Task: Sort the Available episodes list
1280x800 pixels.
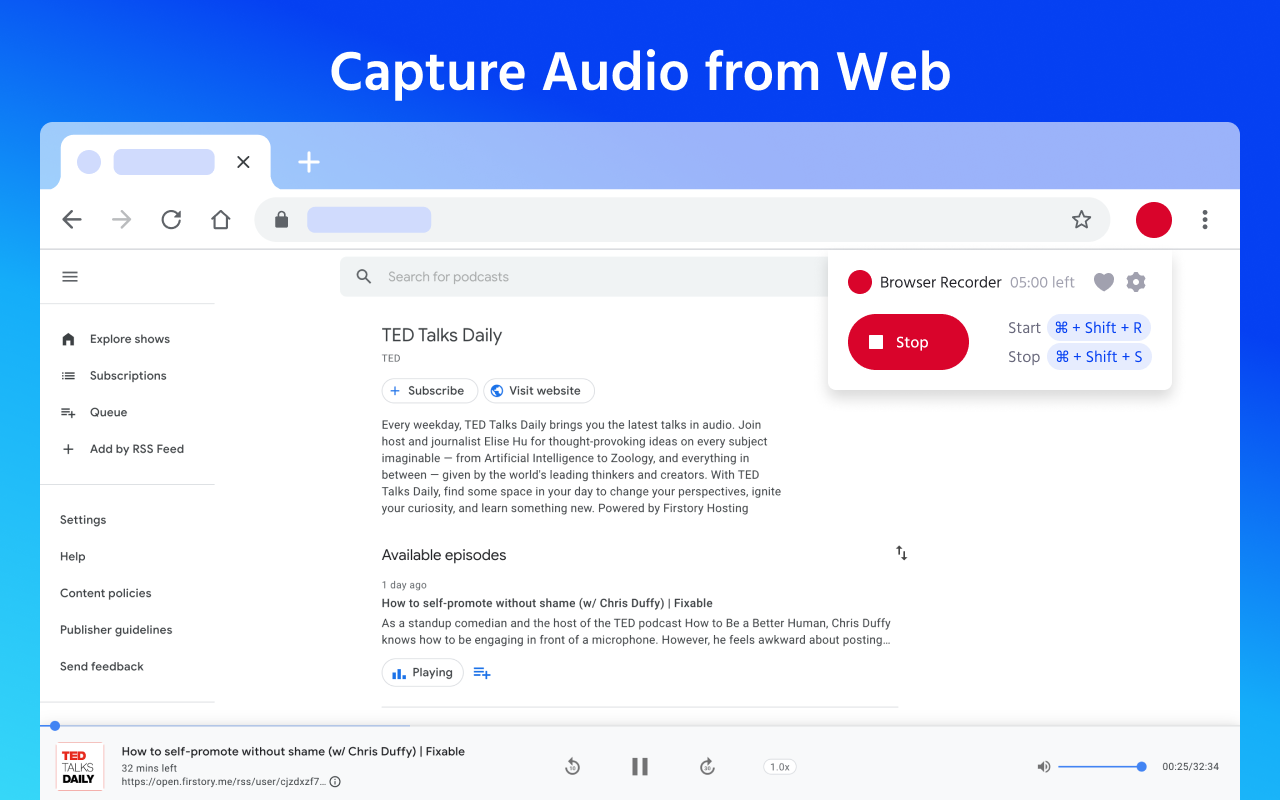Action: click(x=900, y=552)
